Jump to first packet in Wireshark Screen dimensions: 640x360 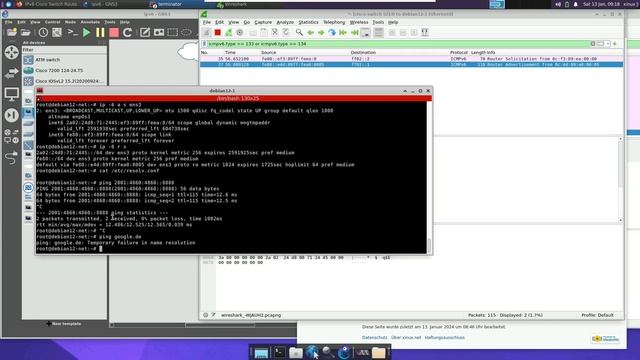coord(343,32)
